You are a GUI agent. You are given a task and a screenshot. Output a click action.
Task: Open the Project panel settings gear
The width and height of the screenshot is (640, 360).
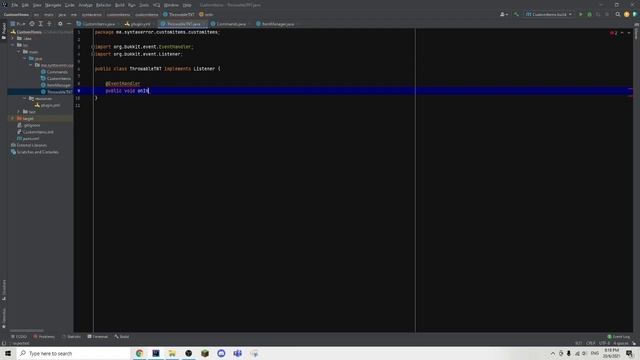pyautogui.click(x=60, y=24)
